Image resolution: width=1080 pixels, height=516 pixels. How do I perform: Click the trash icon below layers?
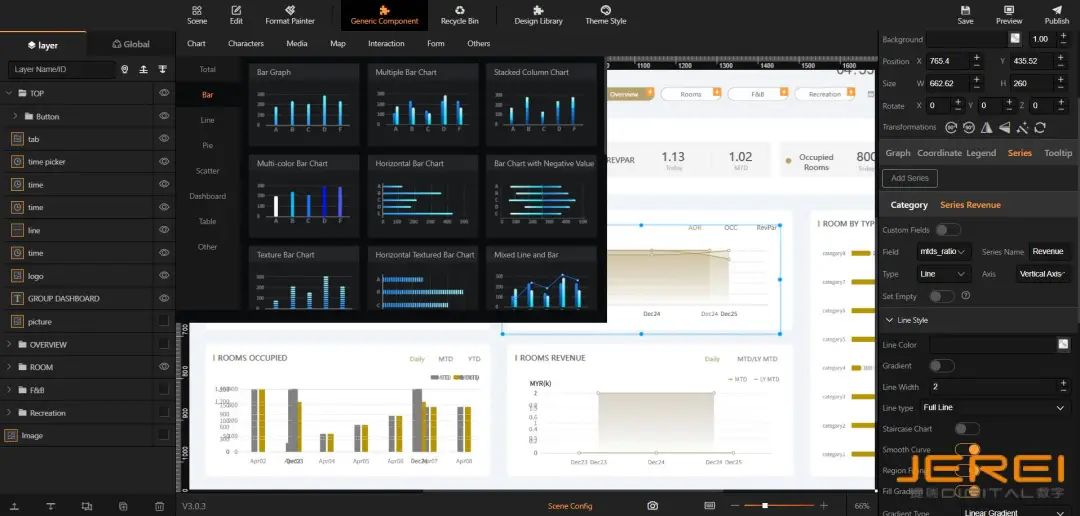(x=159, y=506)
